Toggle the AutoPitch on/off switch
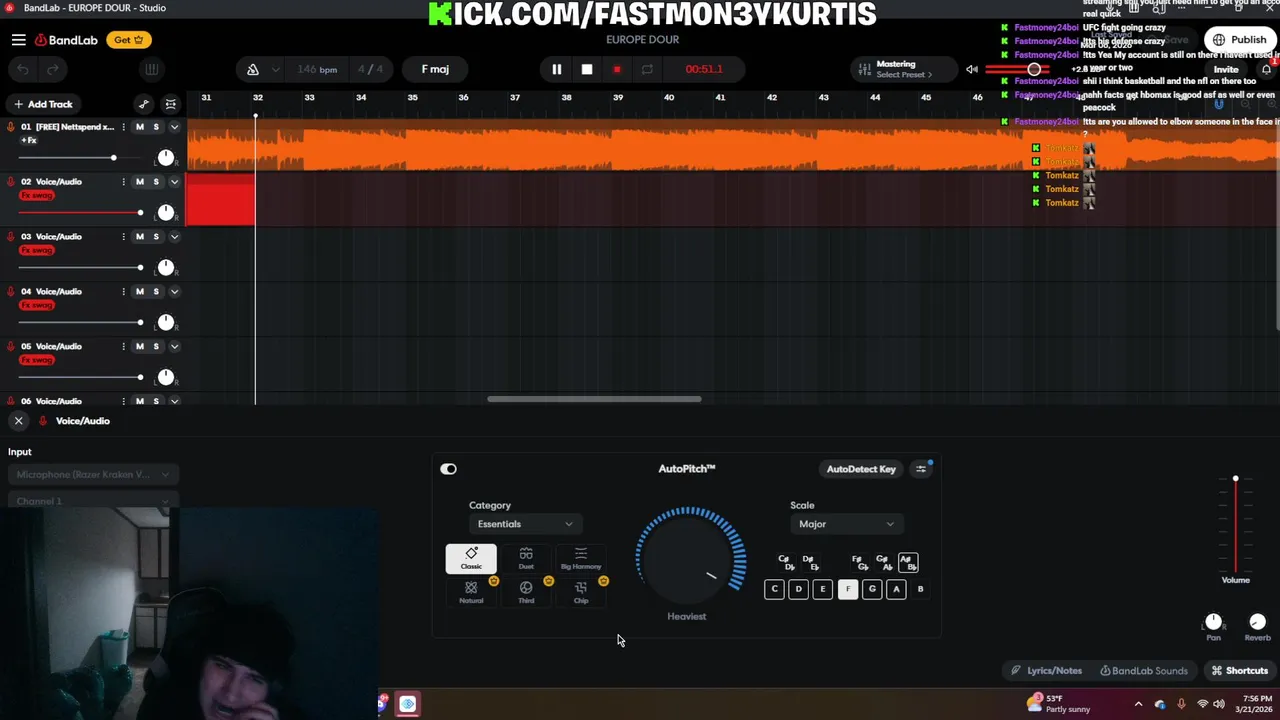This screenshot has width=1280, height=720. [448, 469]
